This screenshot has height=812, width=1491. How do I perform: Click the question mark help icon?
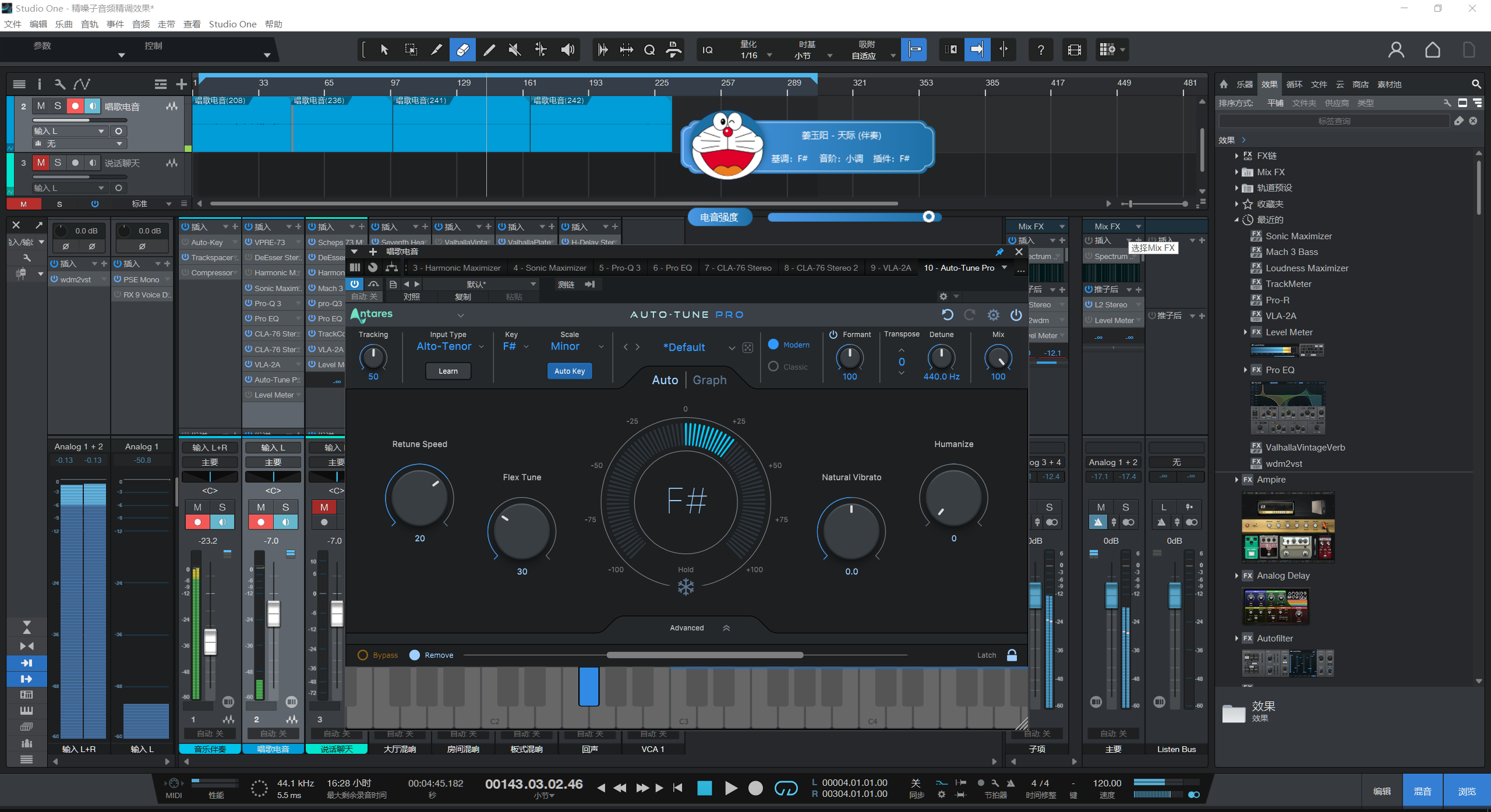[x=1041, y=50]
